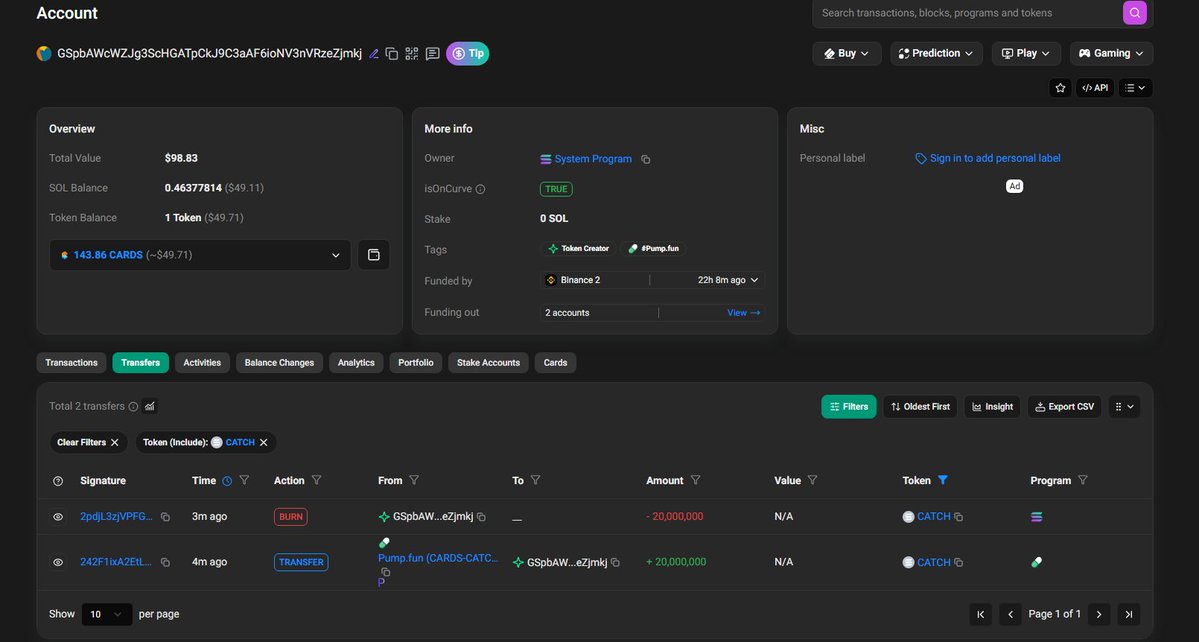The image size is (1199, 642).
Task: Filter by the Program column
Action: click(1083, 480)
